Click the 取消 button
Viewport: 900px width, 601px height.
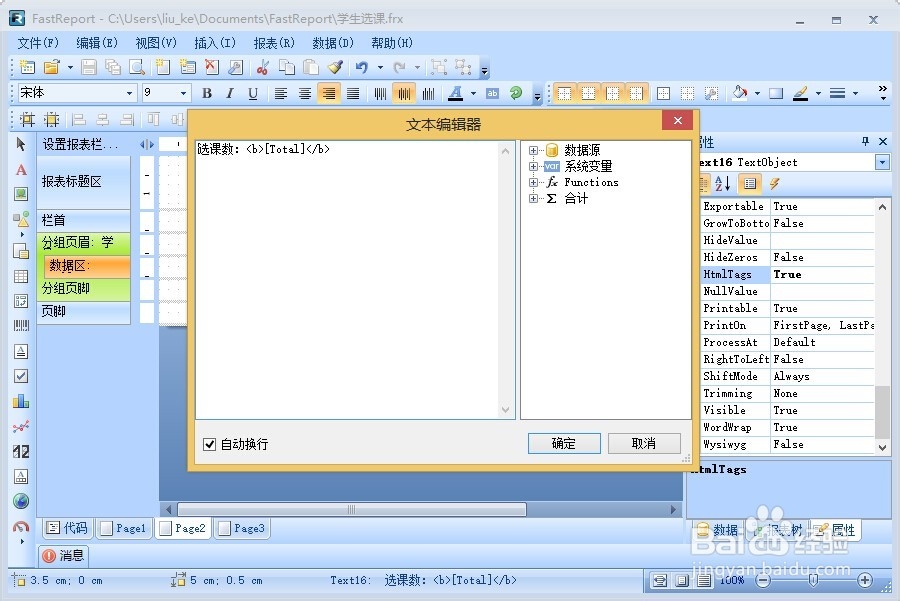click(x=645, y=443)
